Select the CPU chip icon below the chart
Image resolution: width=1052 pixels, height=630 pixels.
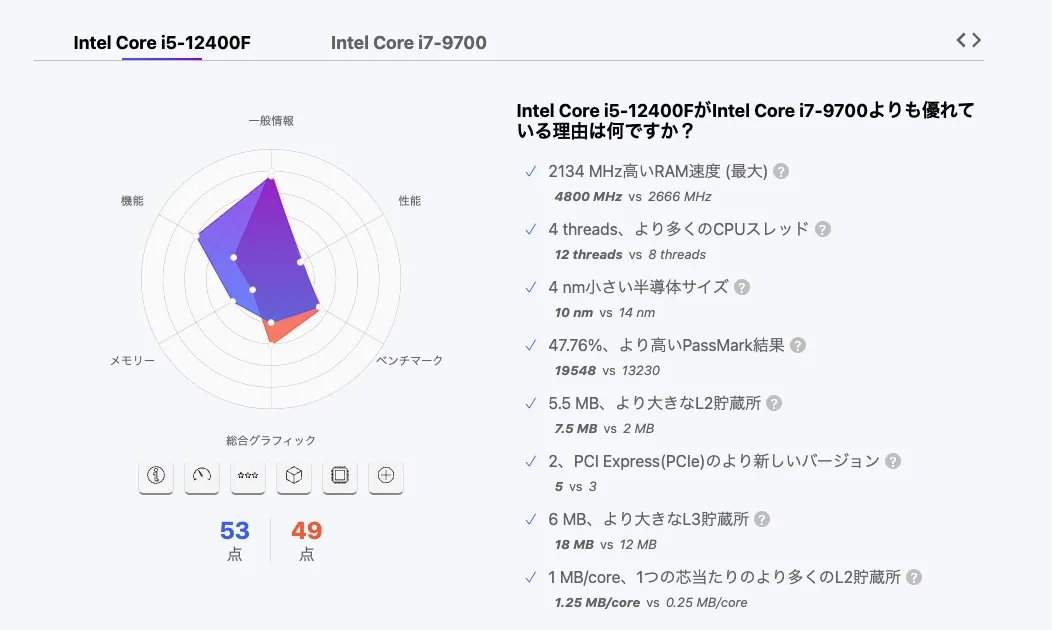(339, 476)
